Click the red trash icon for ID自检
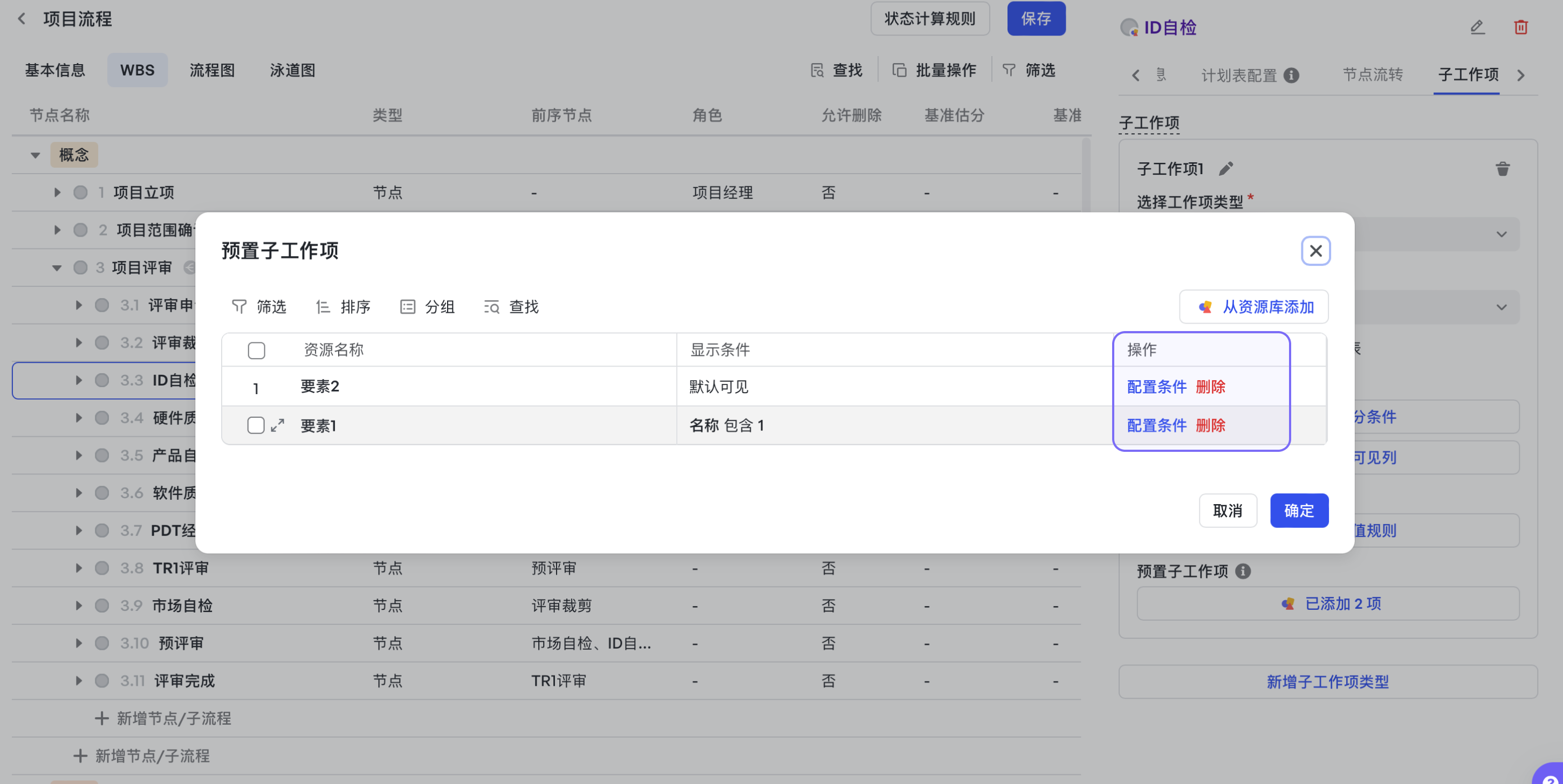The width and height of the screenshot is (1563, 784). (1520, 27)
